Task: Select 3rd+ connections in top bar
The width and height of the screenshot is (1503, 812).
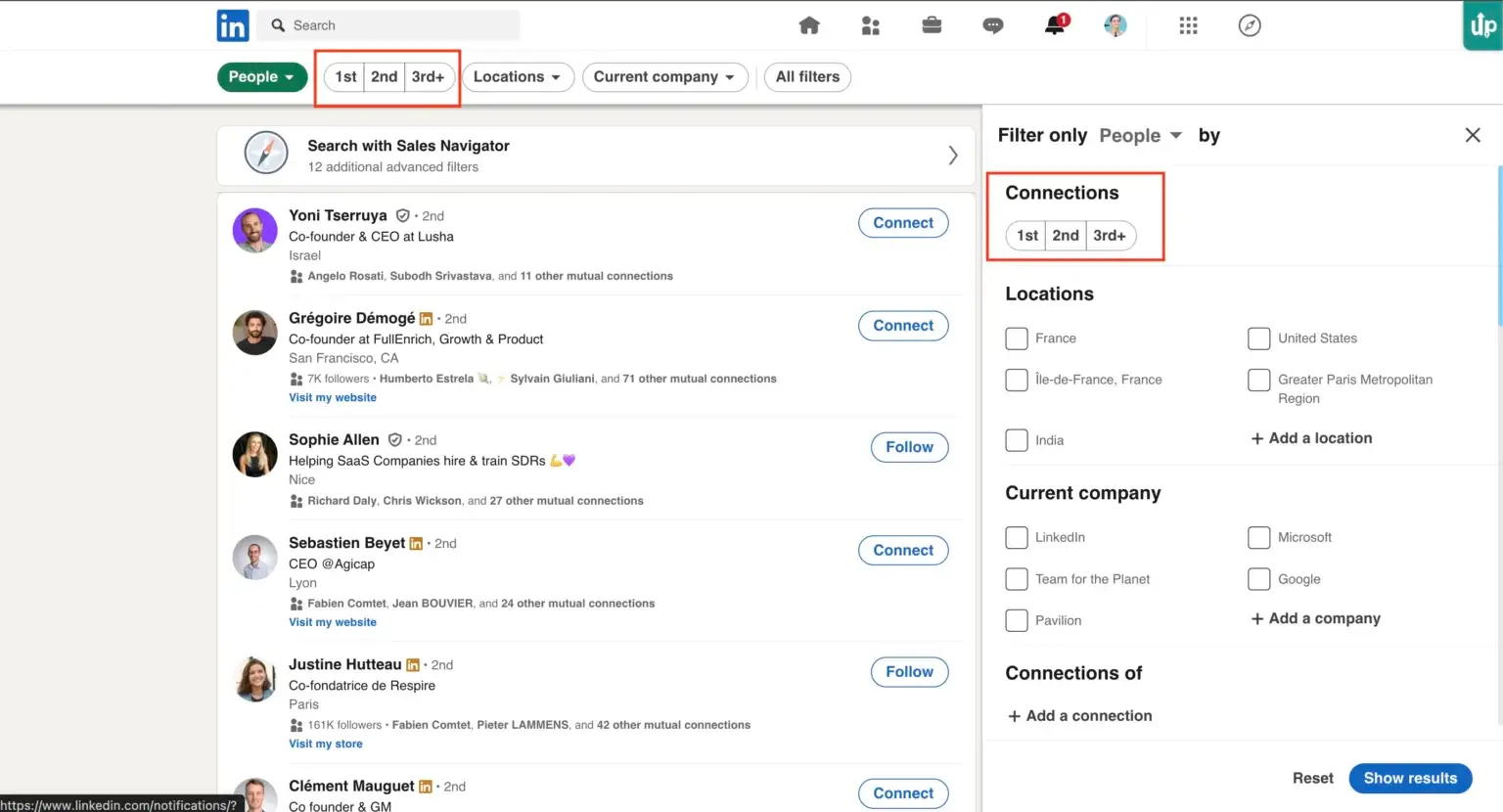Action: click(x=429, y=76)
